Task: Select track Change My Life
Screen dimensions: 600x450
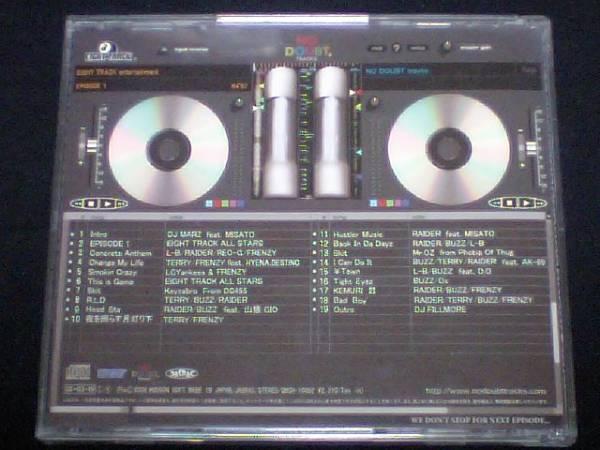Action: pos(116,262)
